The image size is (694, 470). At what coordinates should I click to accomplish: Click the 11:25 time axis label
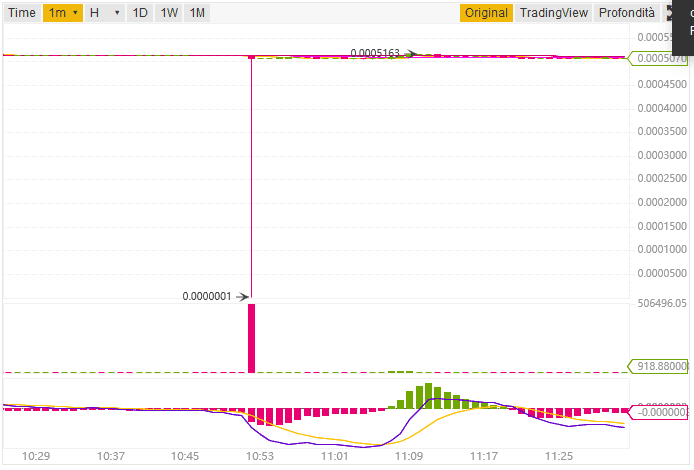pyautogui.click(x=558, y=456)
